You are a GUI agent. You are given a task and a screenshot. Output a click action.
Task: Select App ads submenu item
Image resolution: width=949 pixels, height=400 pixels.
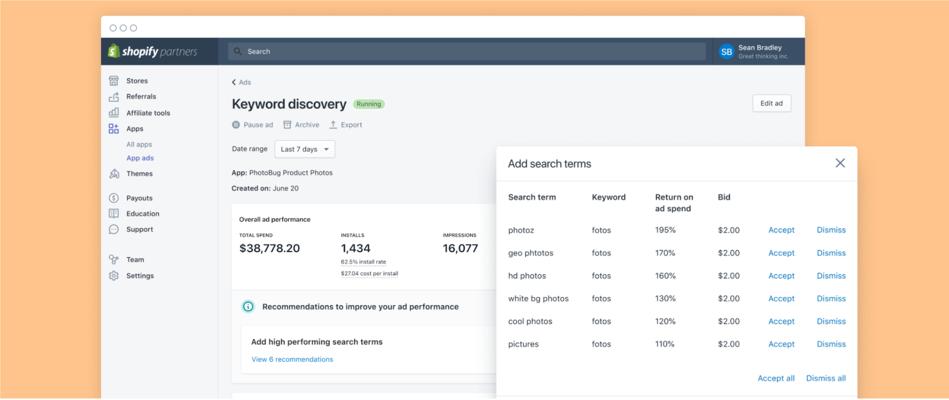click(140, 158)
